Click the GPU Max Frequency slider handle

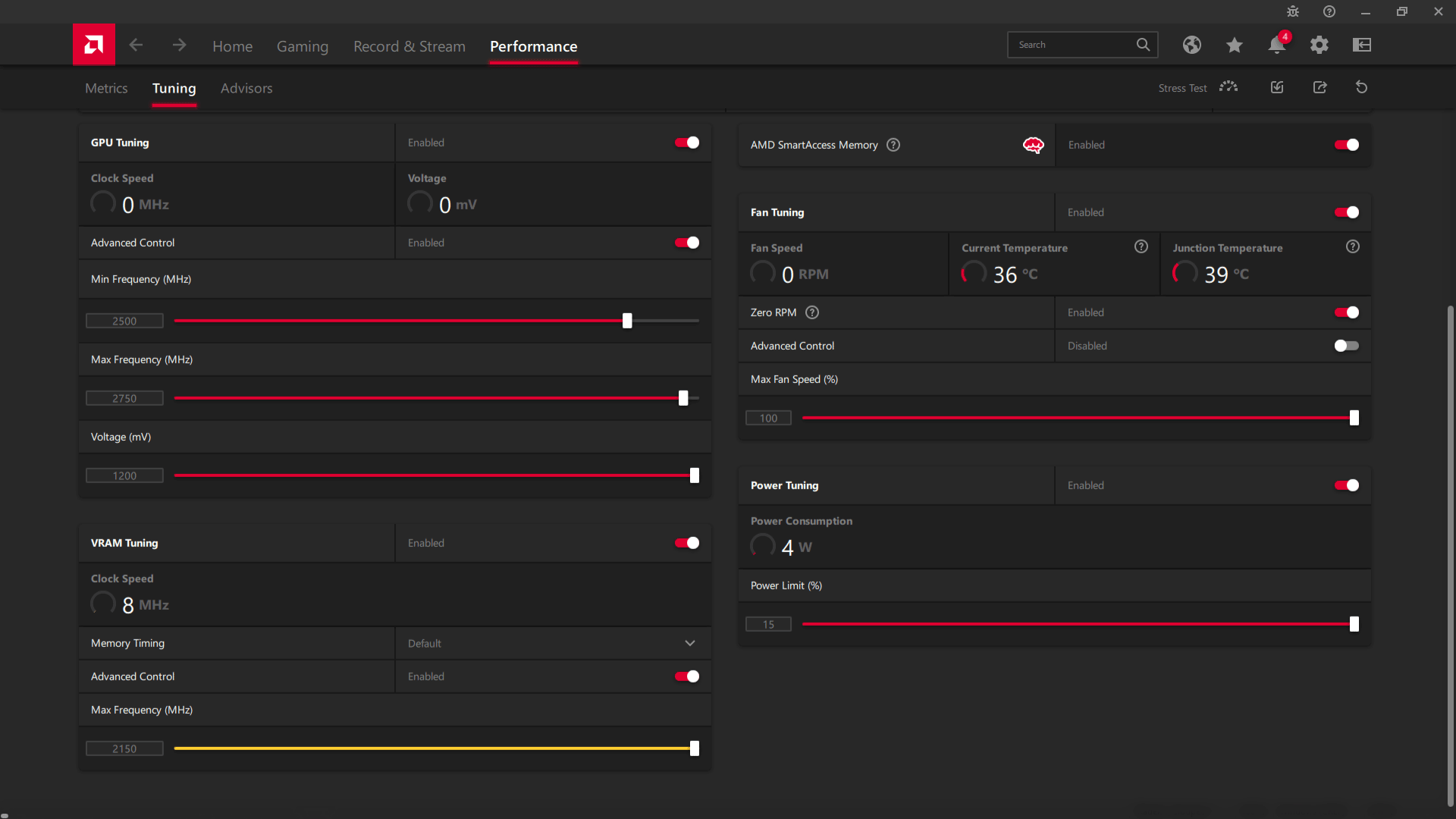683,398
